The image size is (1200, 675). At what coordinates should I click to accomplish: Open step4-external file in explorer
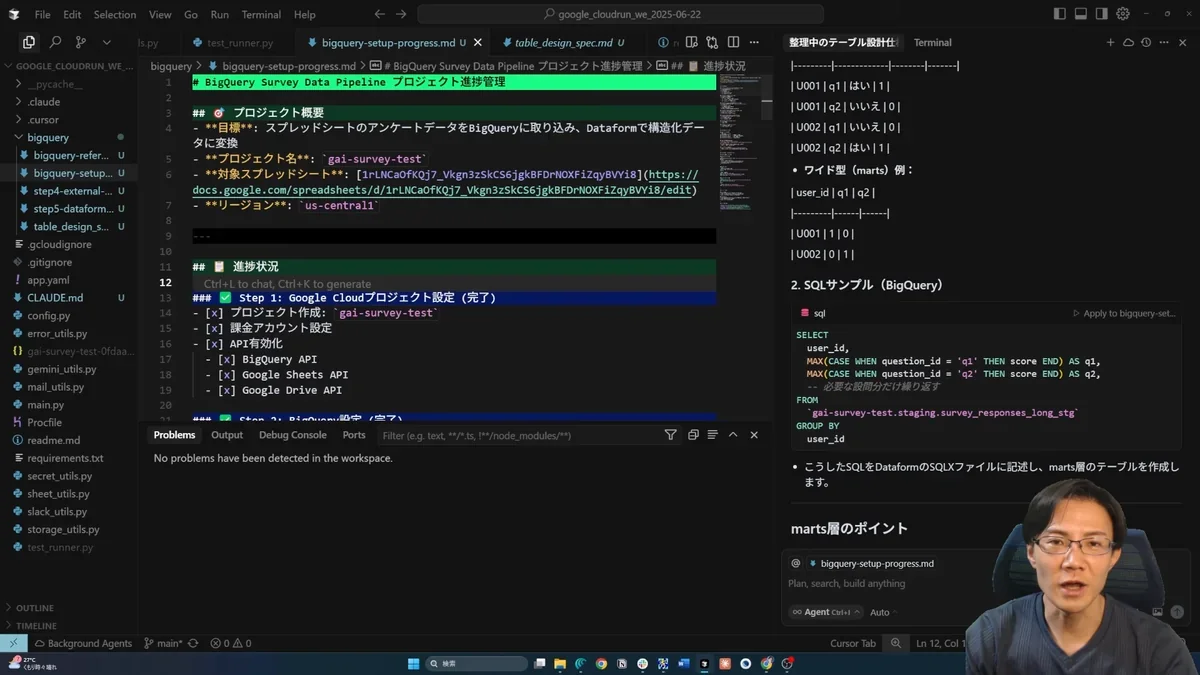[69, 191]
